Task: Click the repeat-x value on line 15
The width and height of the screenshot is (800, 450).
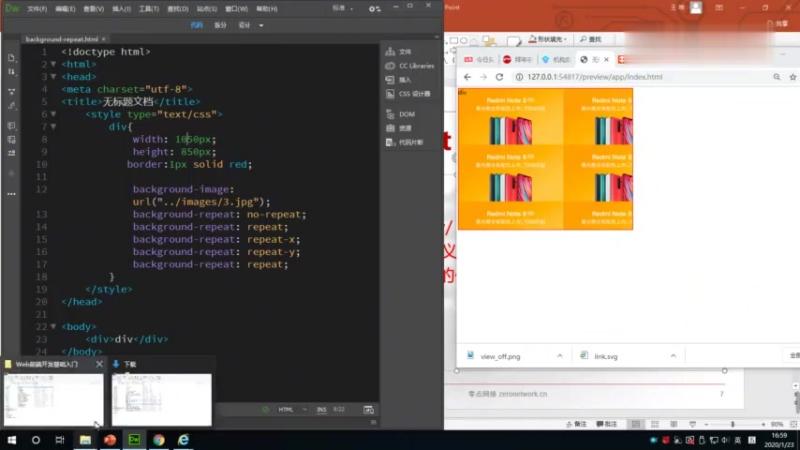Action: pos(271,239)
